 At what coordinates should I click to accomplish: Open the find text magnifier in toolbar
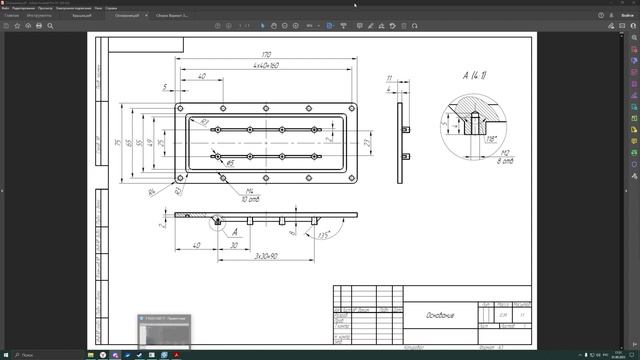50,26
